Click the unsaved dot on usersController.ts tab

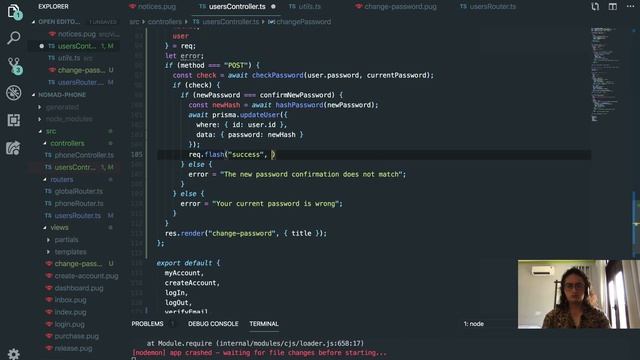click(x=273, y=7)
